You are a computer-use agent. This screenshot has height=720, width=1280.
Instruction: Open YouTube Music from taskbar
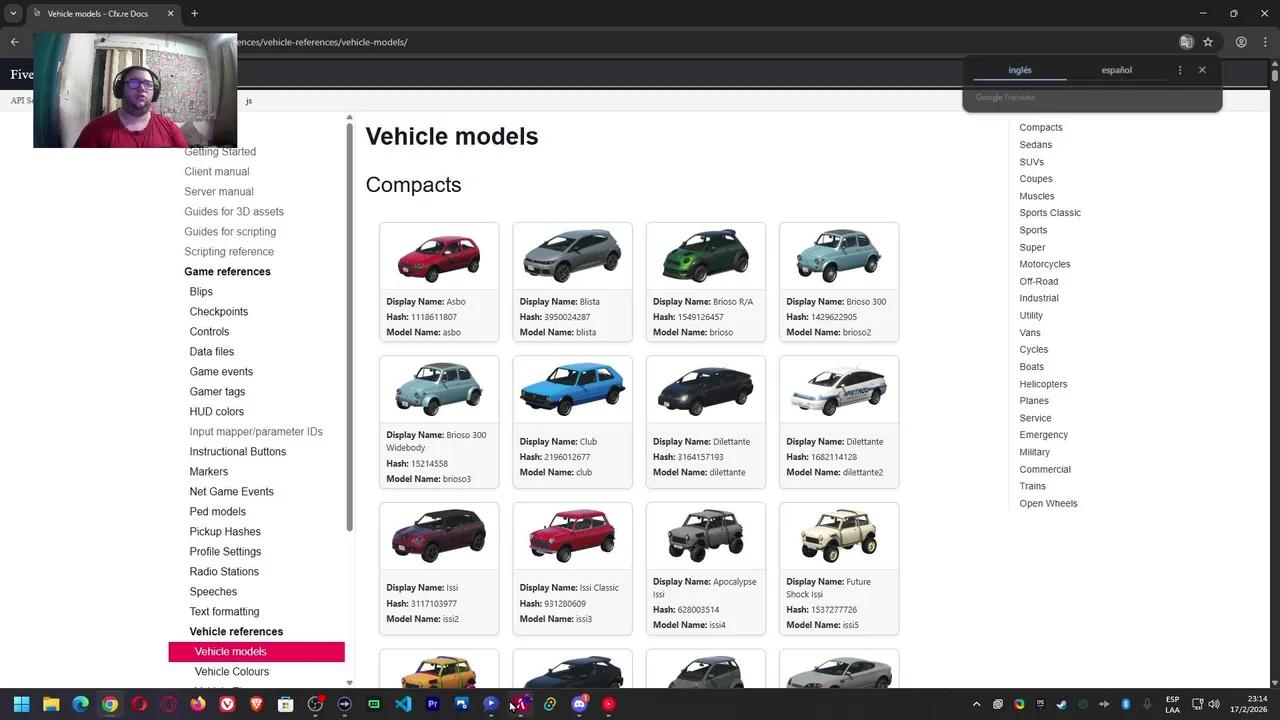(x=608, y=704)
